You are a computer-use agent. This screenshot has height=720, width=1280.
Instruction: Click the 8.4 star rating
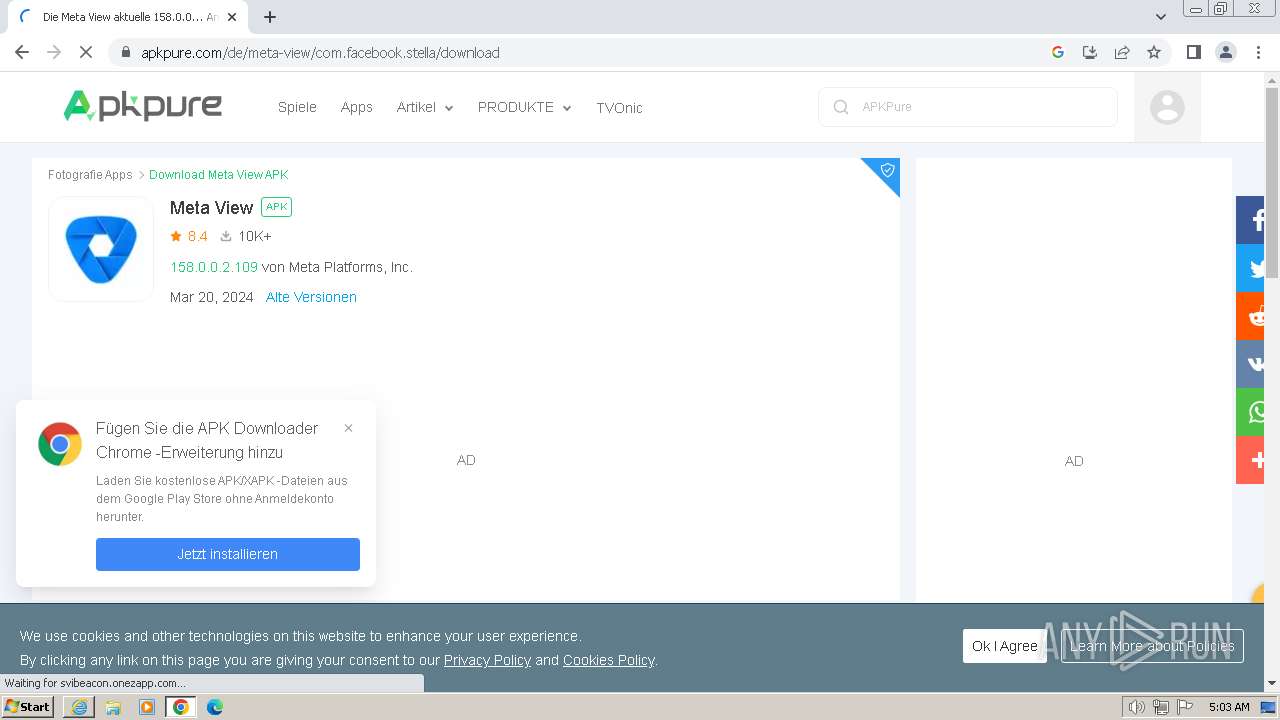(189, 236)
